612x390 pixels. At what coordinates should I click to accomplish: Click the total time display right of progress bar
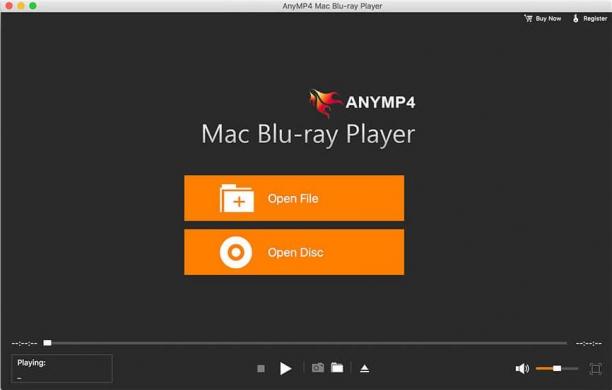[x=589, y=344]
